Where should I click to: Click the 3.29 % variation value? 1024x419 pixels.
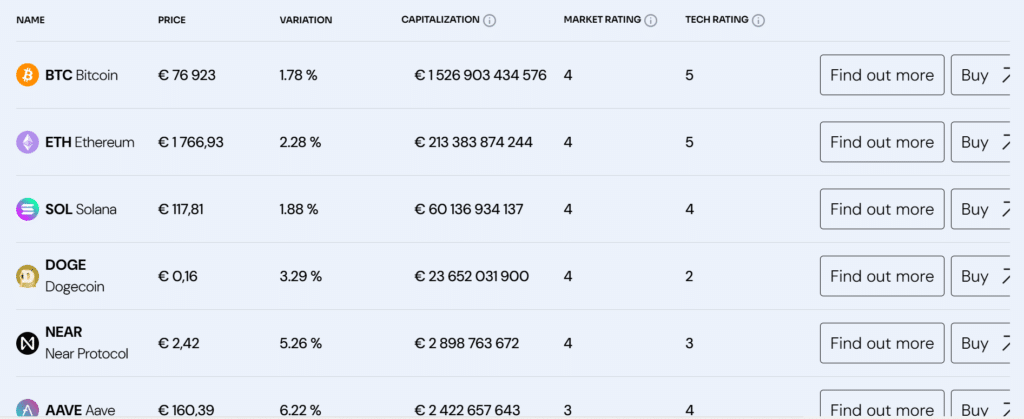pyautogui.click(x=301, y=276)
